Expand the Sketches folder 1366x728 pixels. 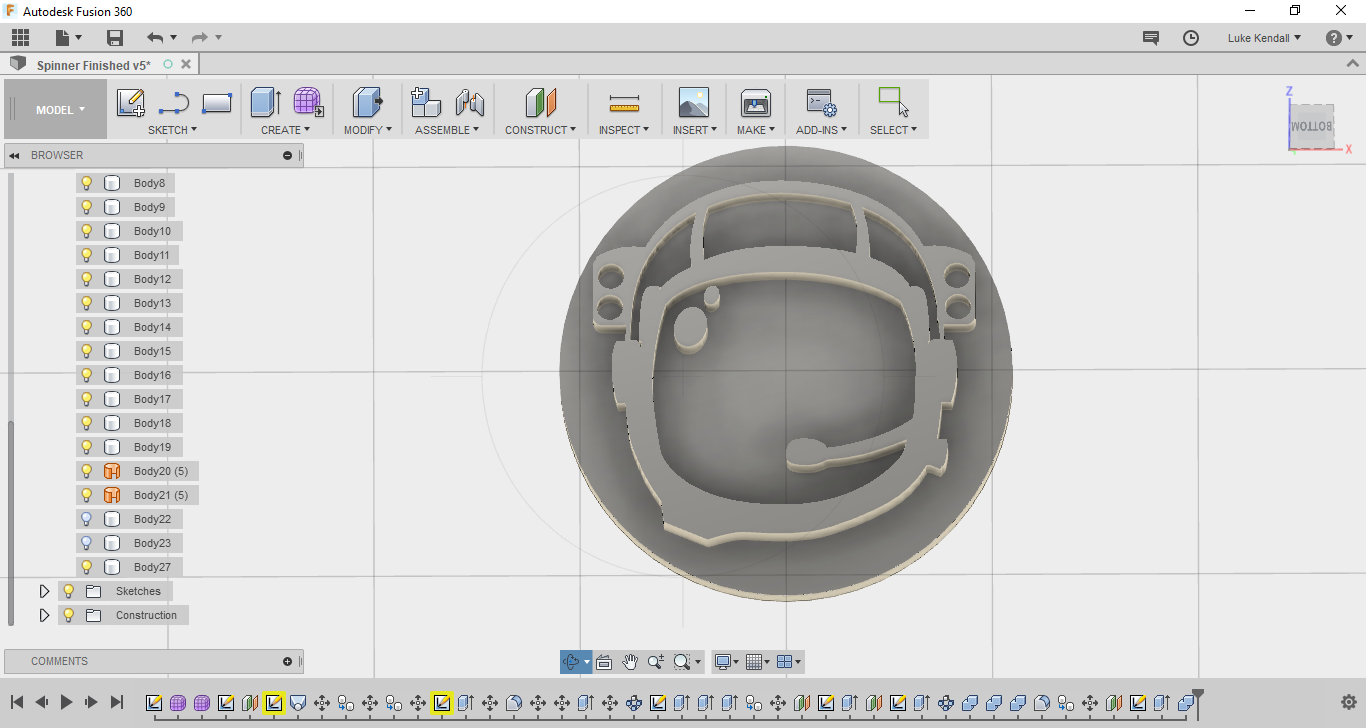click(44, 591)
